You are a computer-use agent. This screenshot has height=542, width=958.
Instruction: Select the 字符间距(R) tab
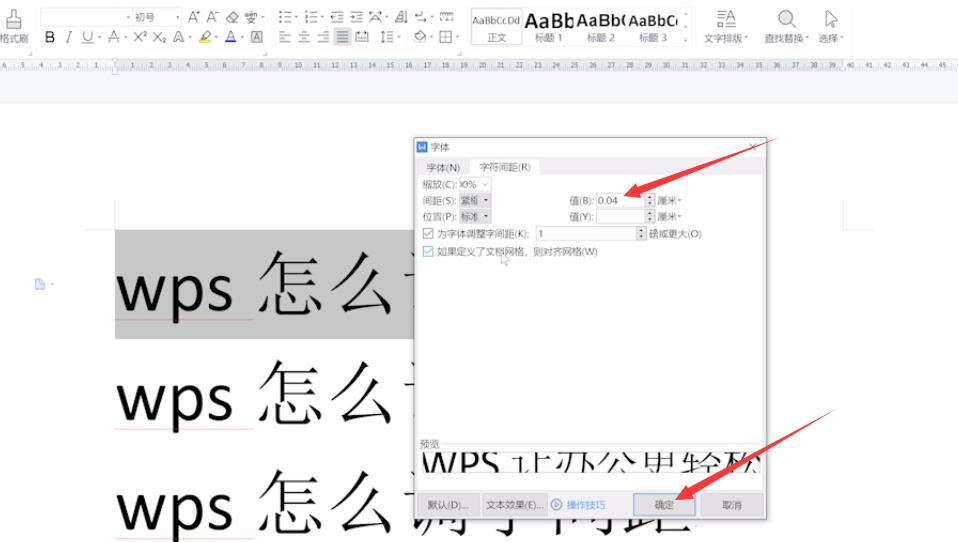coord(504,167)
